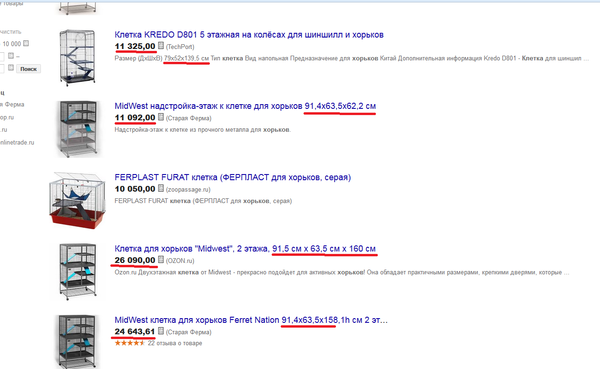This screenshot has width=600, height=369.
Task: Click the small icon beside price 11 325,00
Action: tap(161, 46)
